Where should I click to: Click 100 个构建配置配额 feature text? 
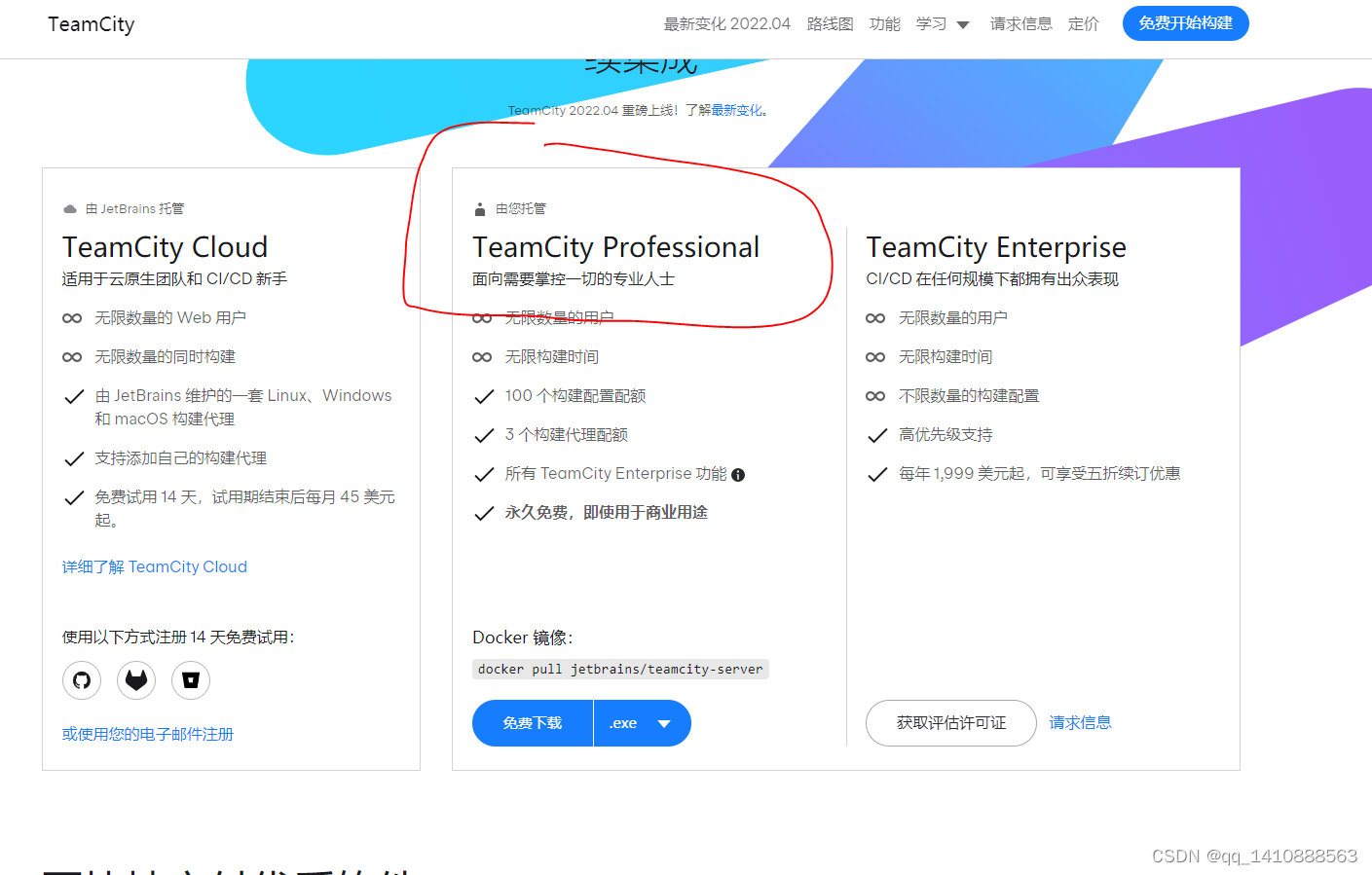tap(575, 396)
